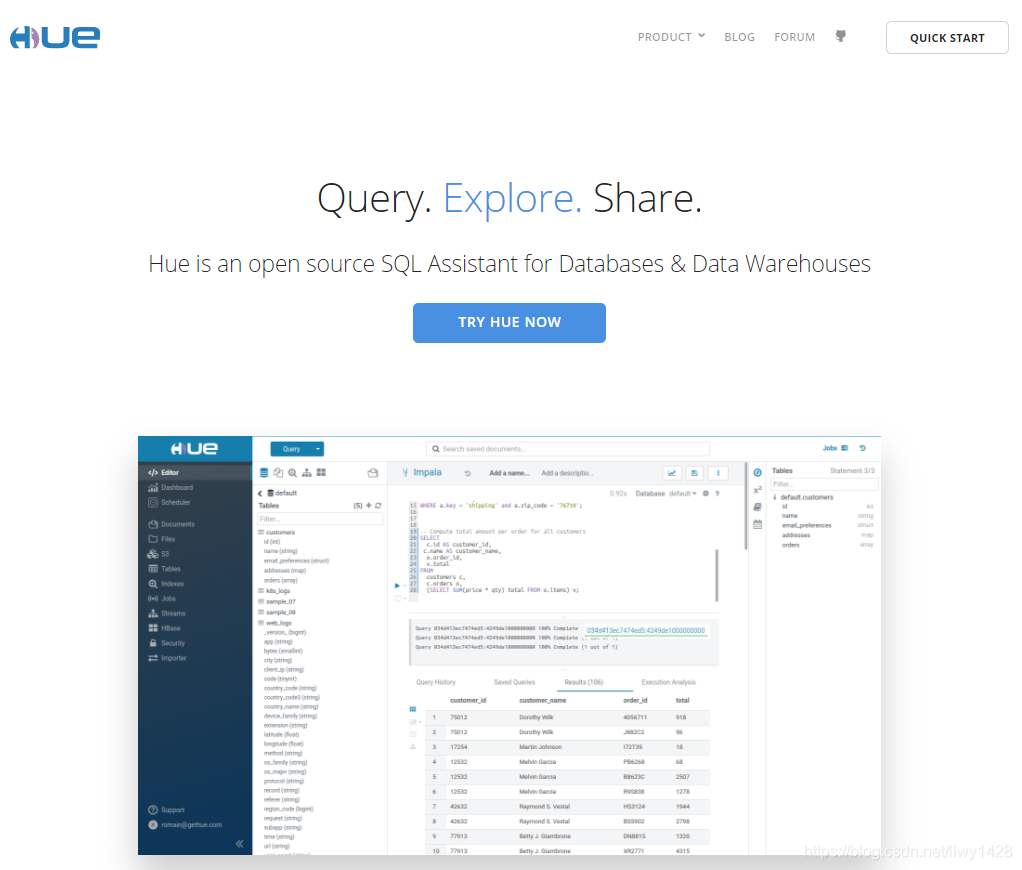Click the Search saved documents field
The width and height of the screenshot is (1022, 870).
click(568, 449)
